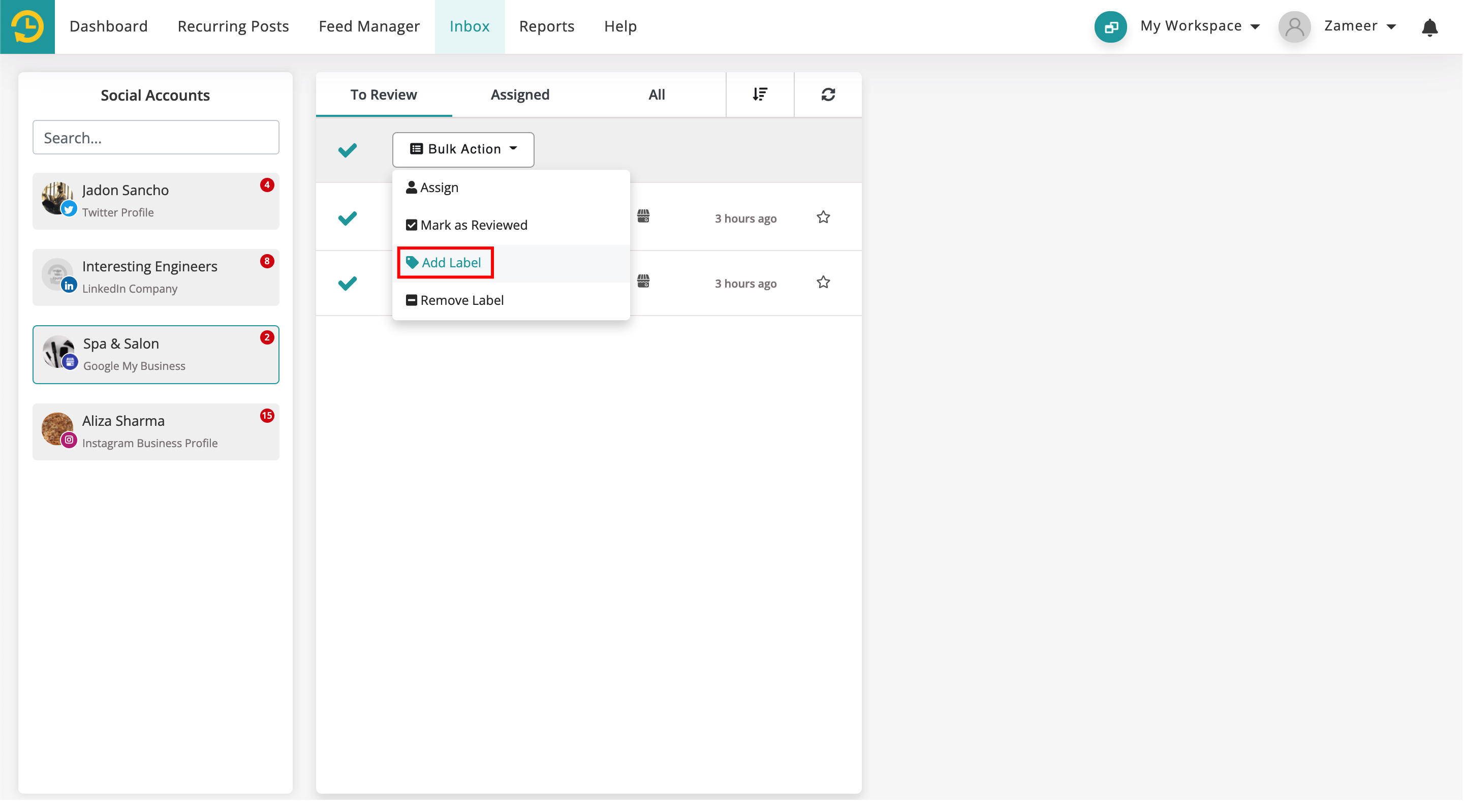Click the social accounts Search field
Screen dimensions: 1464x812
point(155,137)
